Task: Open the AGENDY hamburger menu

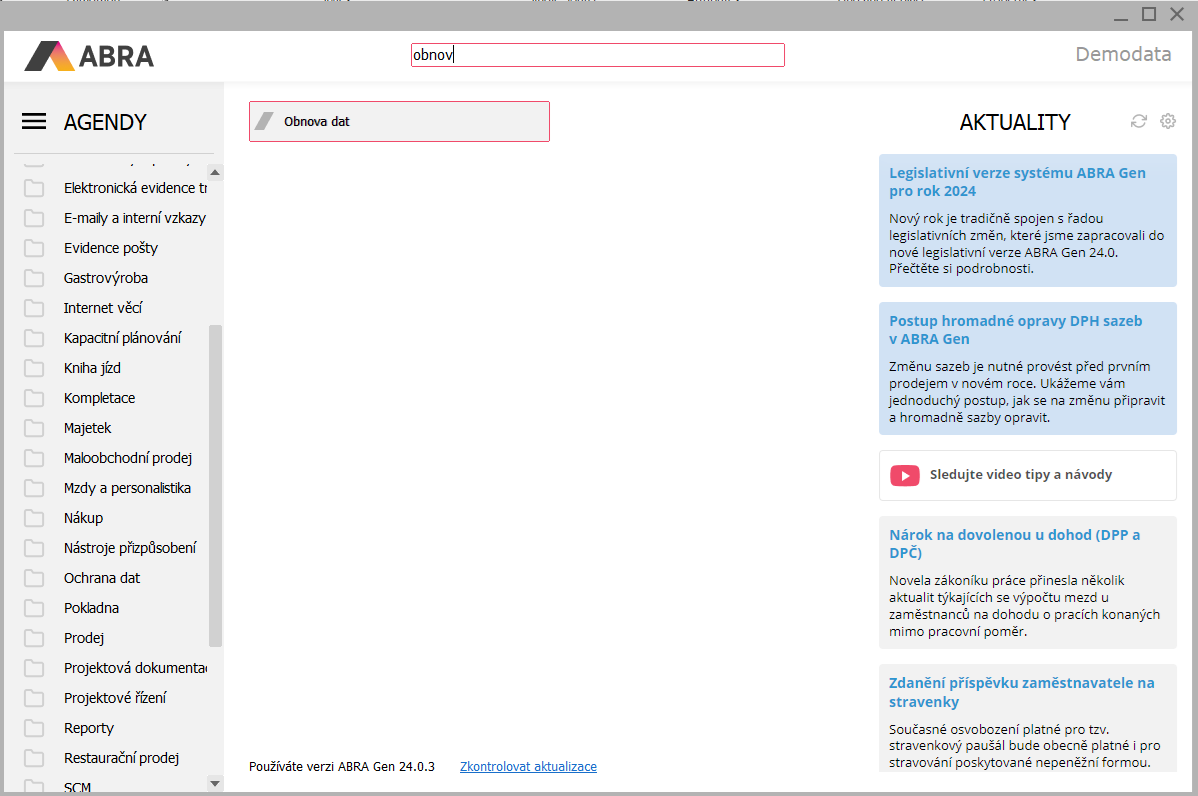Action: pyautogui.click(x=34, y=121)
